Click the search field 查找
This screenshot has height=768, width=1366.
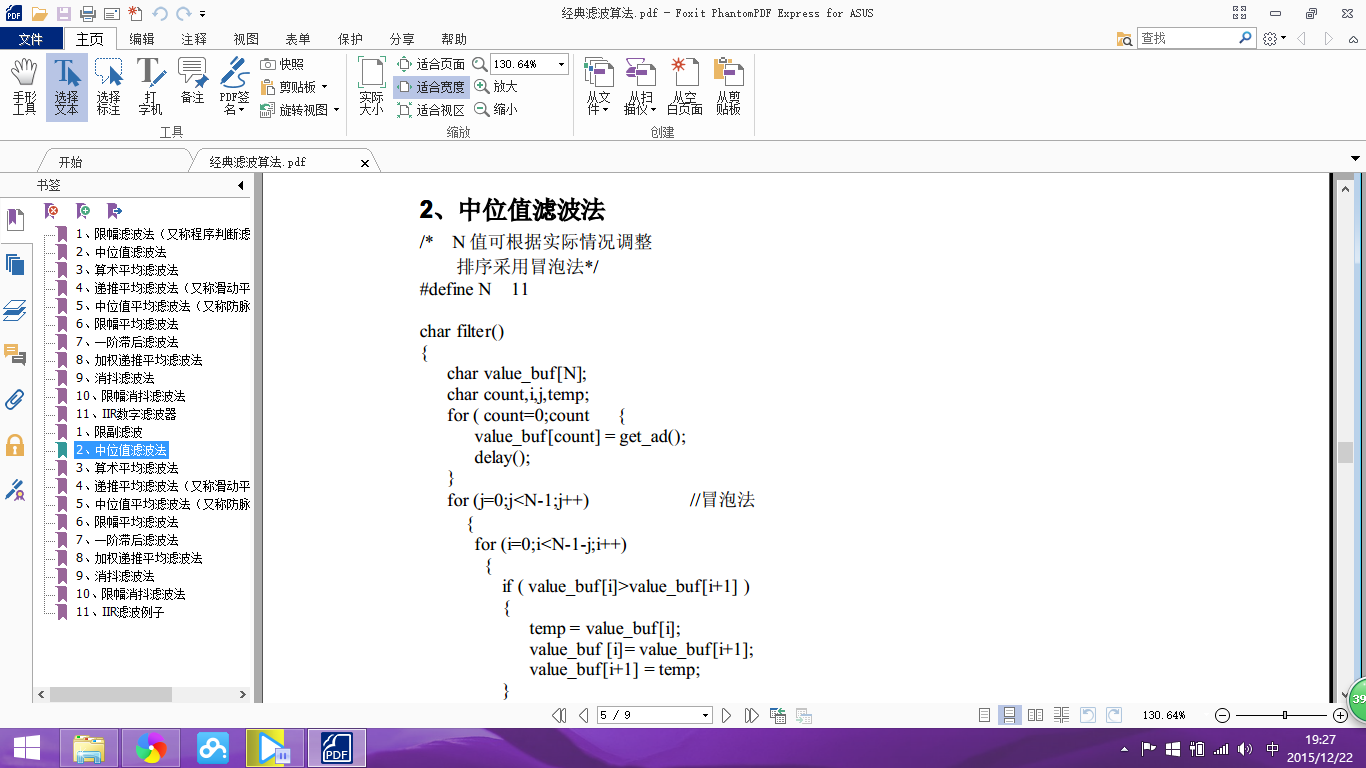point(1187,38)
